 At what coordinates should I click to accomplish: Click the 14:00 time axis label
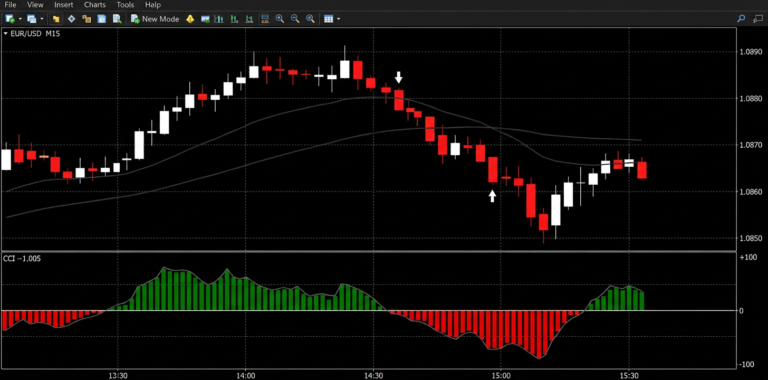point(245,376)
